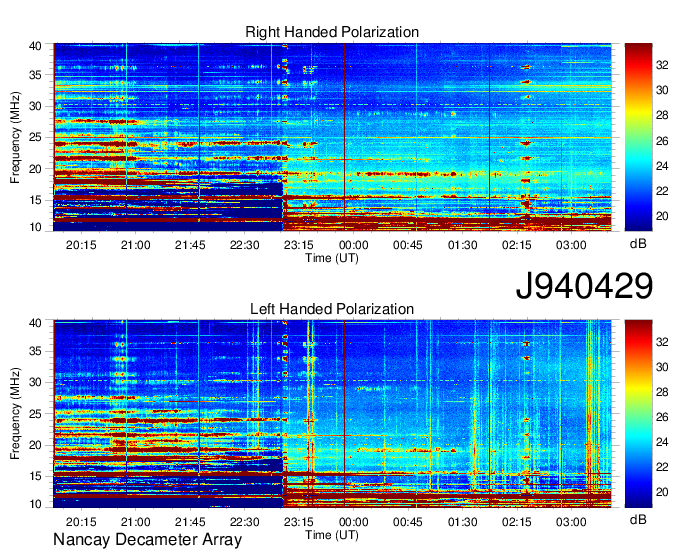Pick the 00:45 tick under Left Handed plot

click(x=408, y=522)
